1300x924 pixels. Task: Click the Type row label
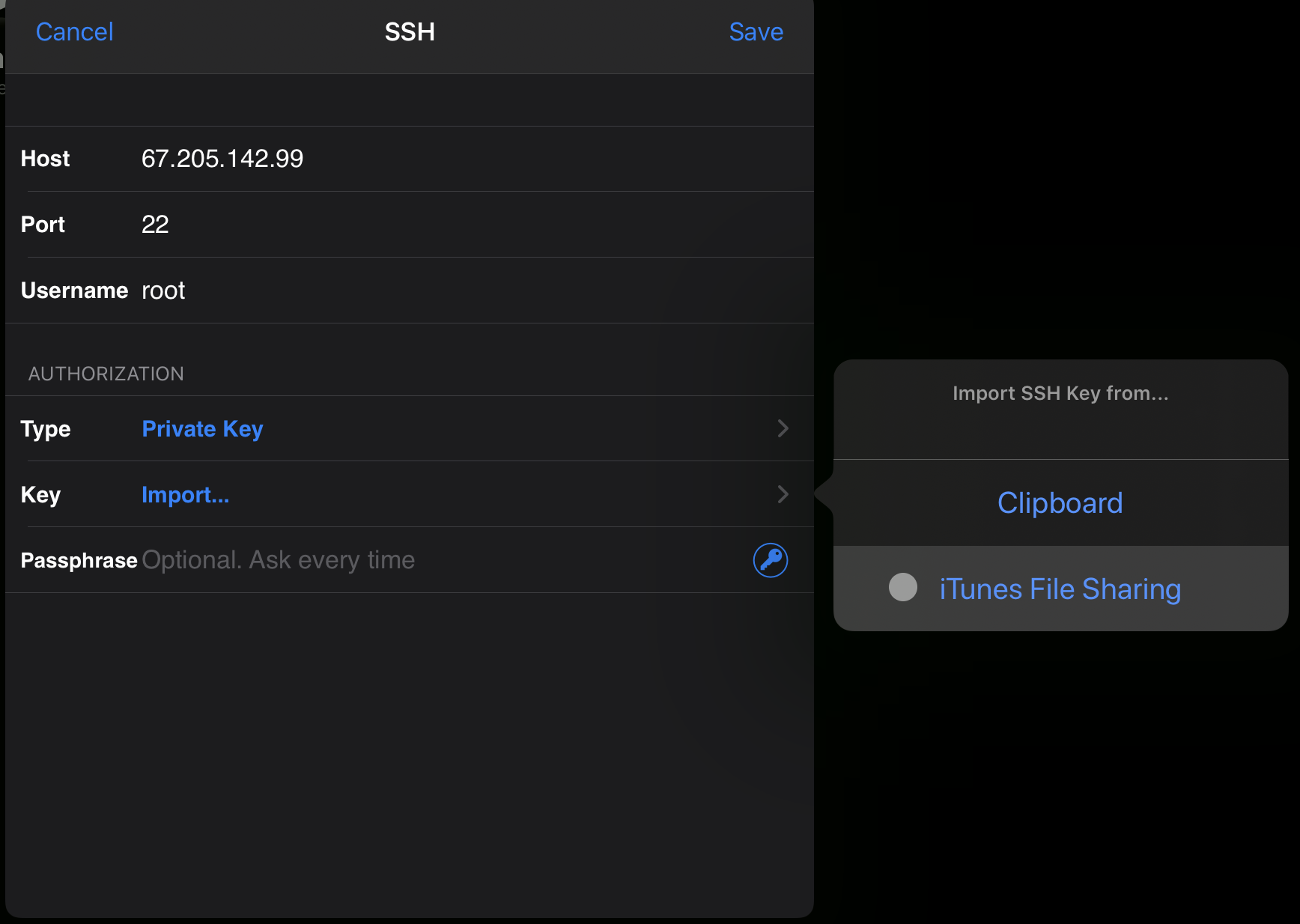coord(46,429)
